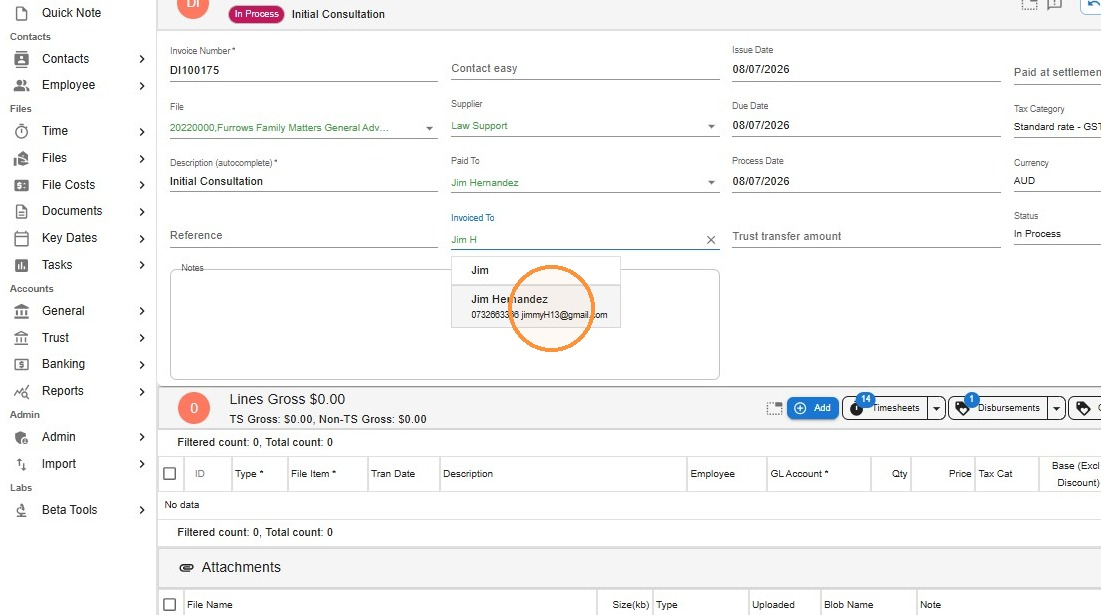Image resolution: width=1101 pixels, height=615 pixels.
Task: Expand the Import menu chevron
Action: [x=142, y=464]
